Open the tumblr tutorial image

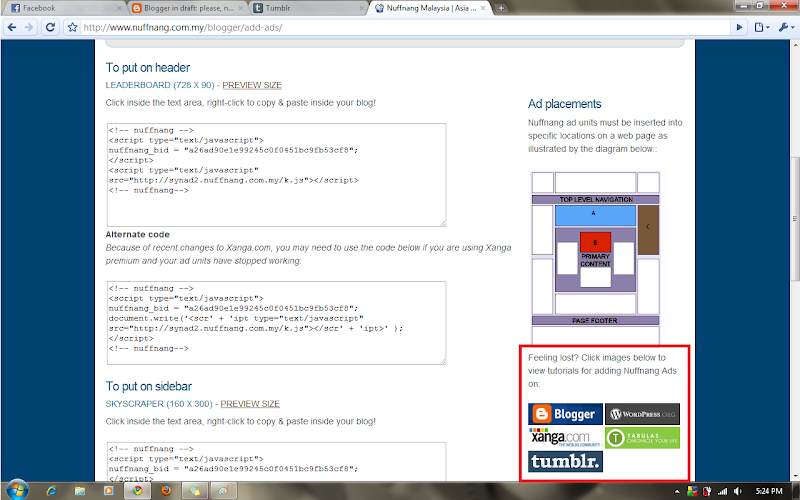(565, 461)
